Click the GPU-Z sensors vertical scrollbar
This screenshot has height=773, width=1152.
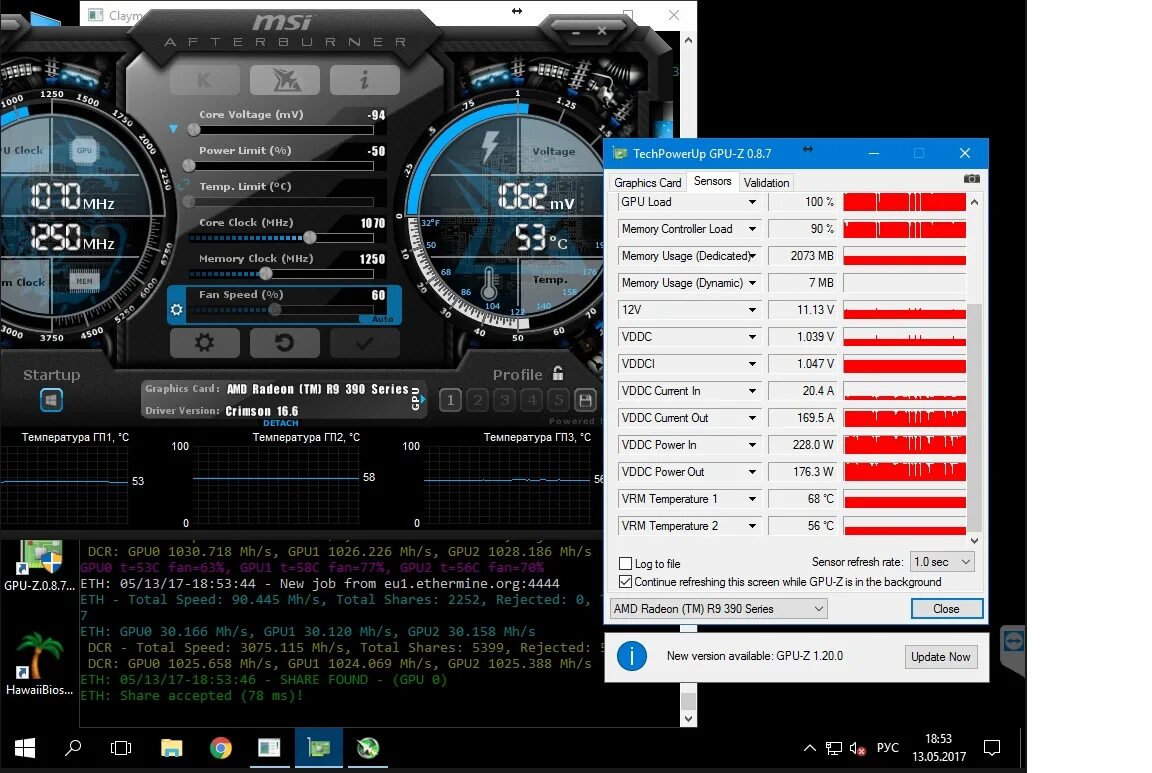[974, 417]
